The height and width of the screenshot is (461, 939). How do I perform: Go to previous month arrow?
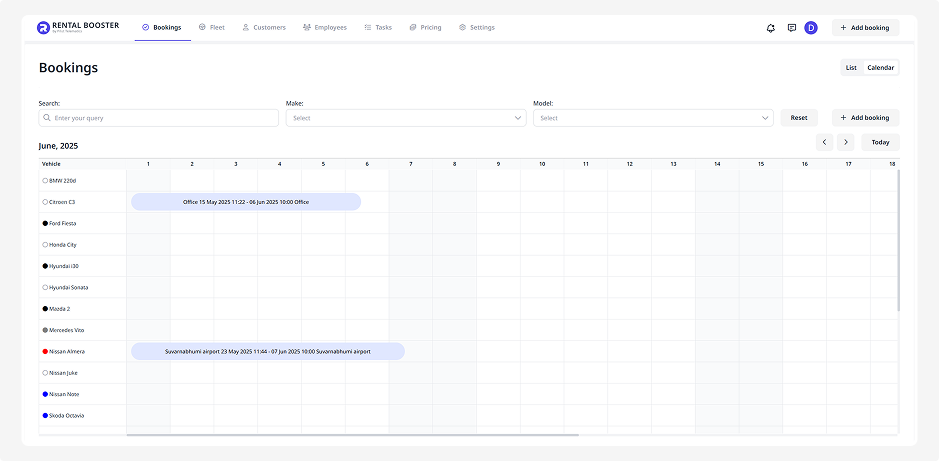[825, 142]
